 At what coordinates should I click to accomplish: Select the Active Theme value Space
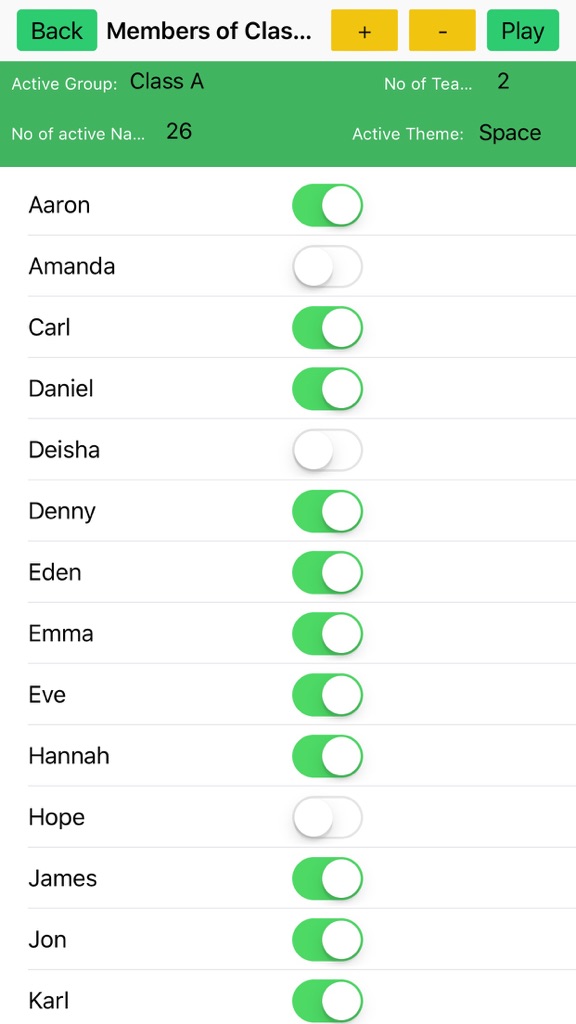[509, 133]
